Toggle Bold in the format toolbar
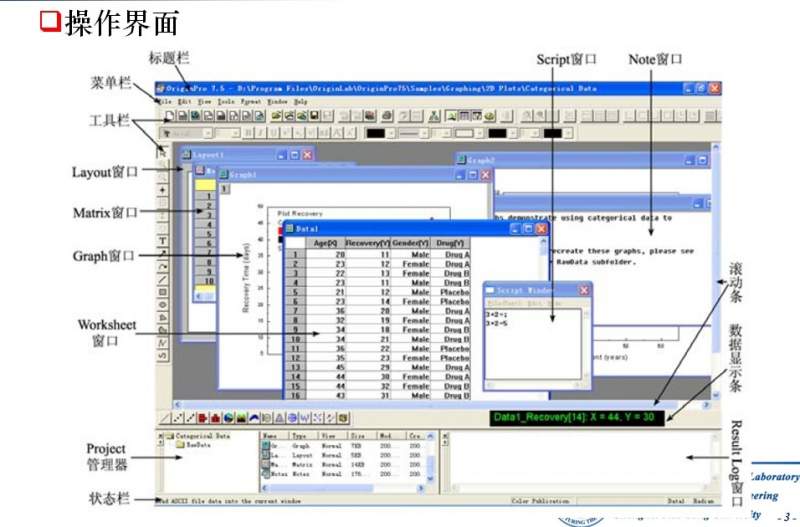 pyautogui.click(x=248, y=134)
